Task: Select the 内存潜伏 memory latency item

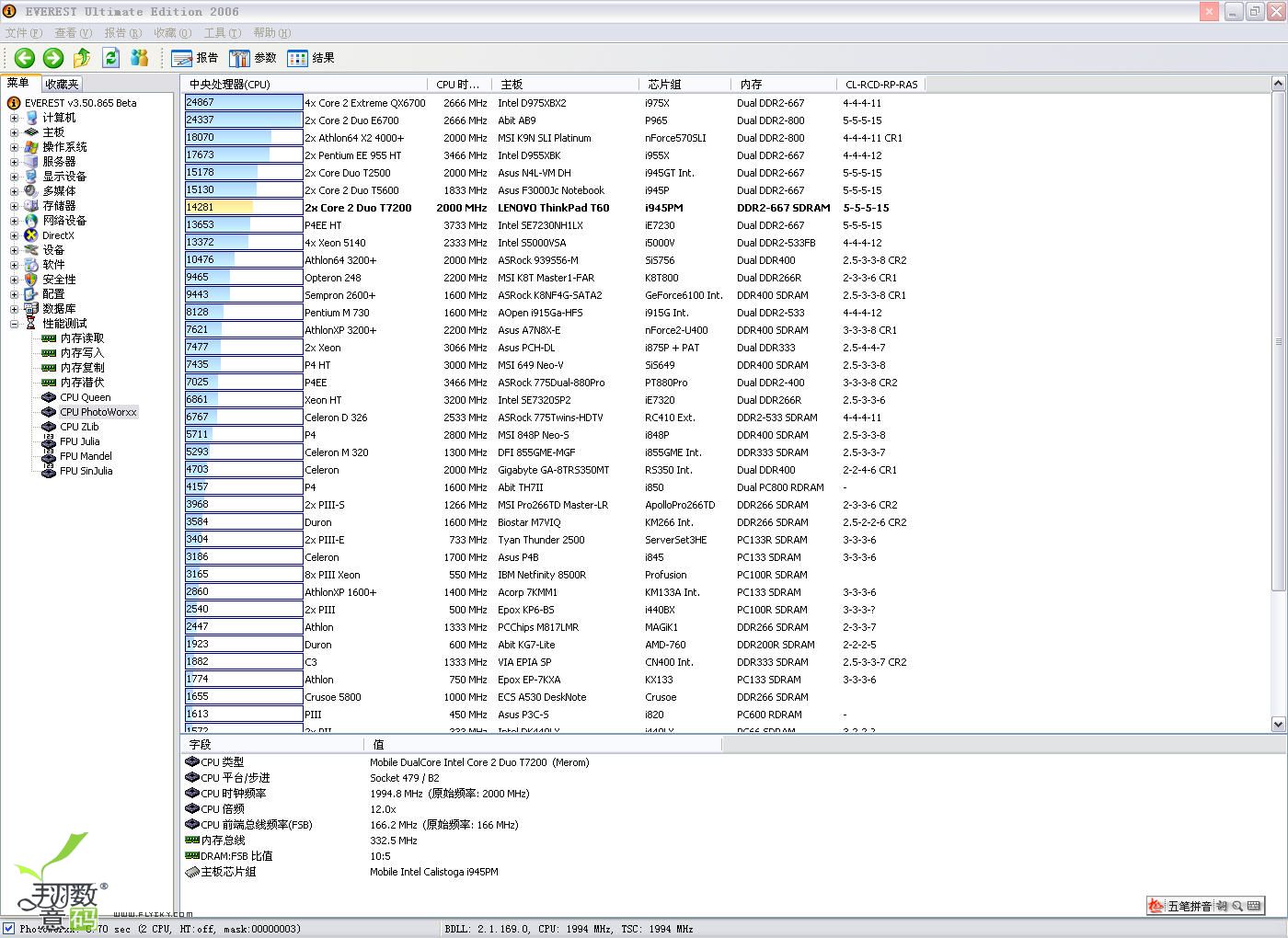Action: pos(82,383)
